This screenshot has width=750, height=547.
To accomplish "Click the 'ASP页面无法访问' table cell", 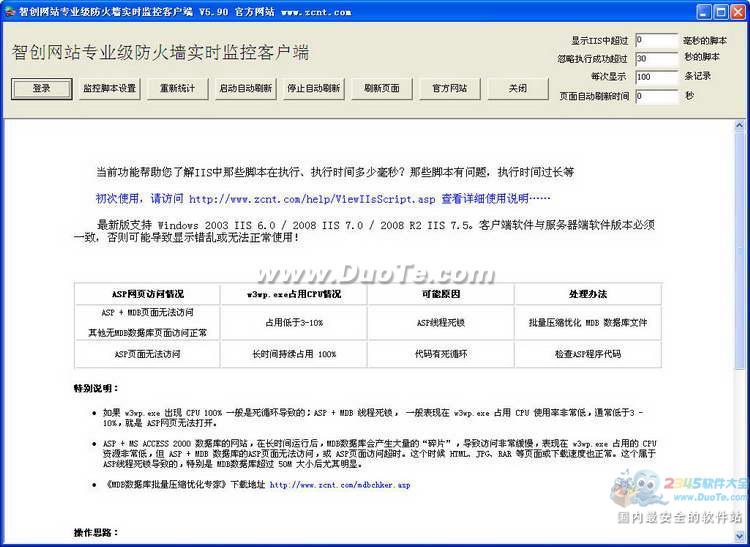I will (147, 354).
